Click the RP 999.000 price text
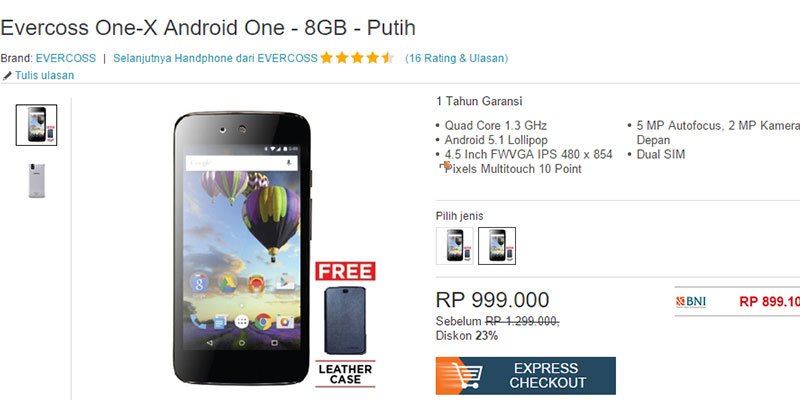This screenshot has height=400, width=800. point(492,300)
